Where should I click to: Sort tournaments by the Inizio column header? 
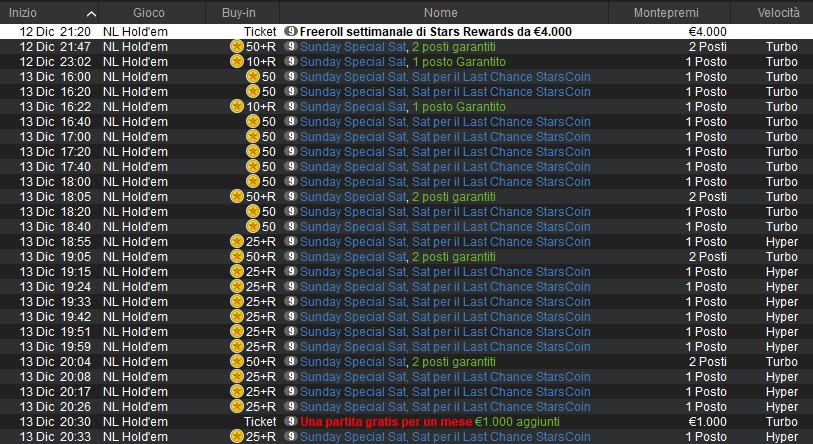[x=49, y=12]
